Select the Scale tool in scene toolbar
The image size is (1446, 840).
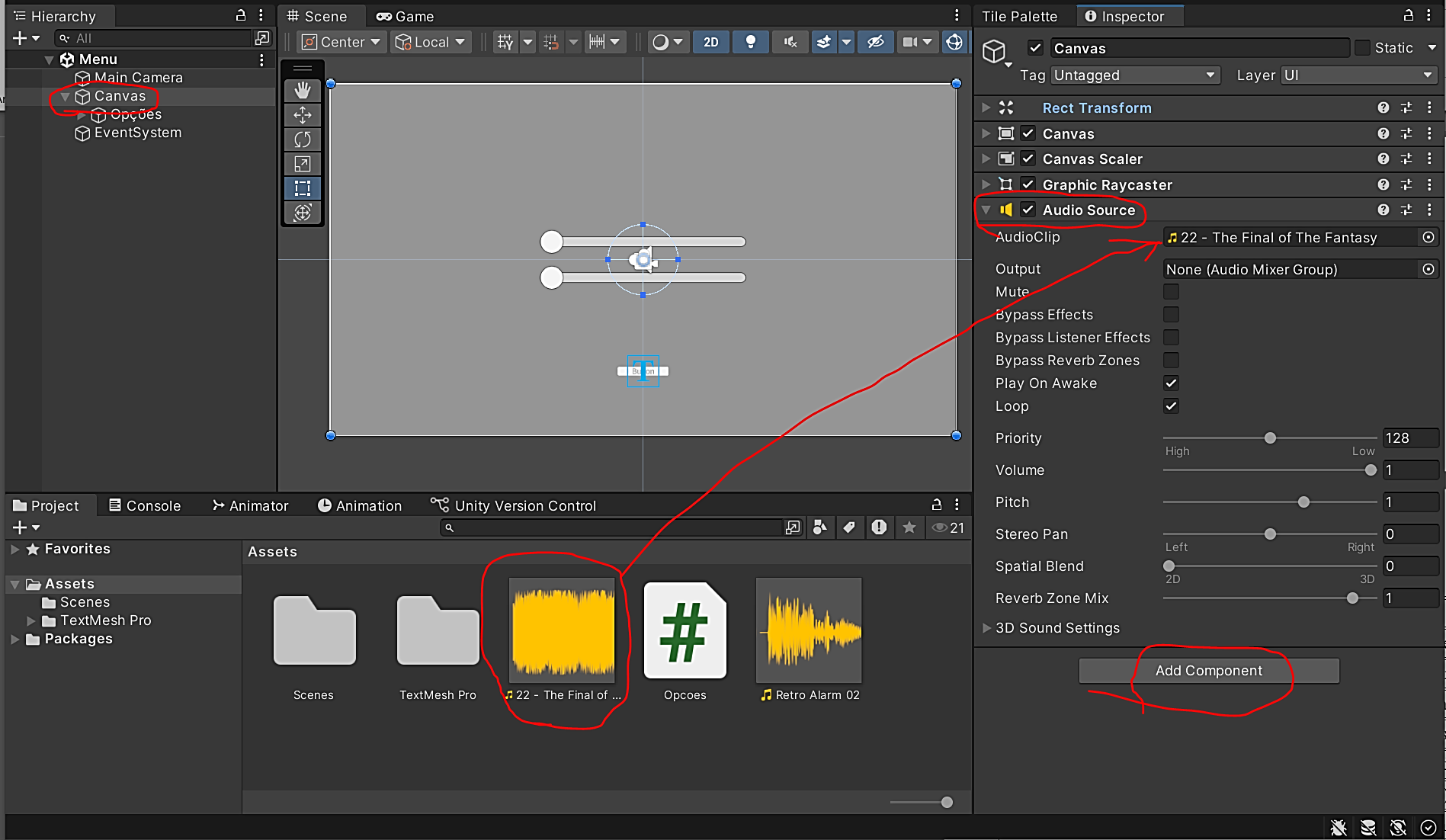tap(303, 164)
